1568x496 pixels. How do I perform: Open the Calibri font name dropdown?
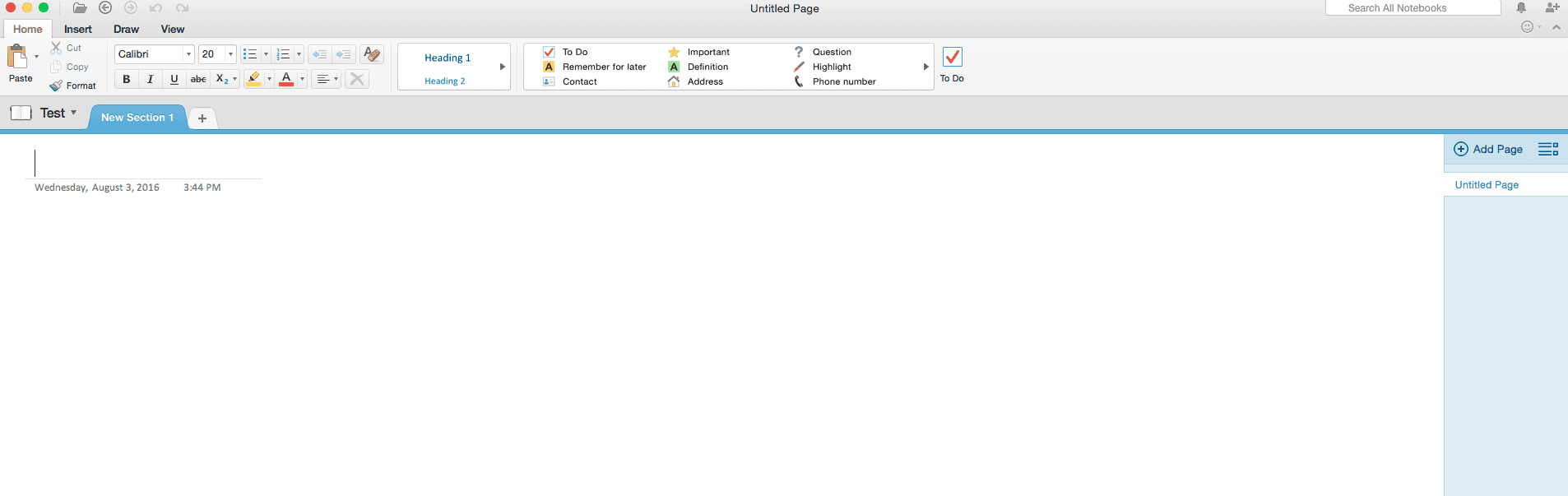(188, 54)
